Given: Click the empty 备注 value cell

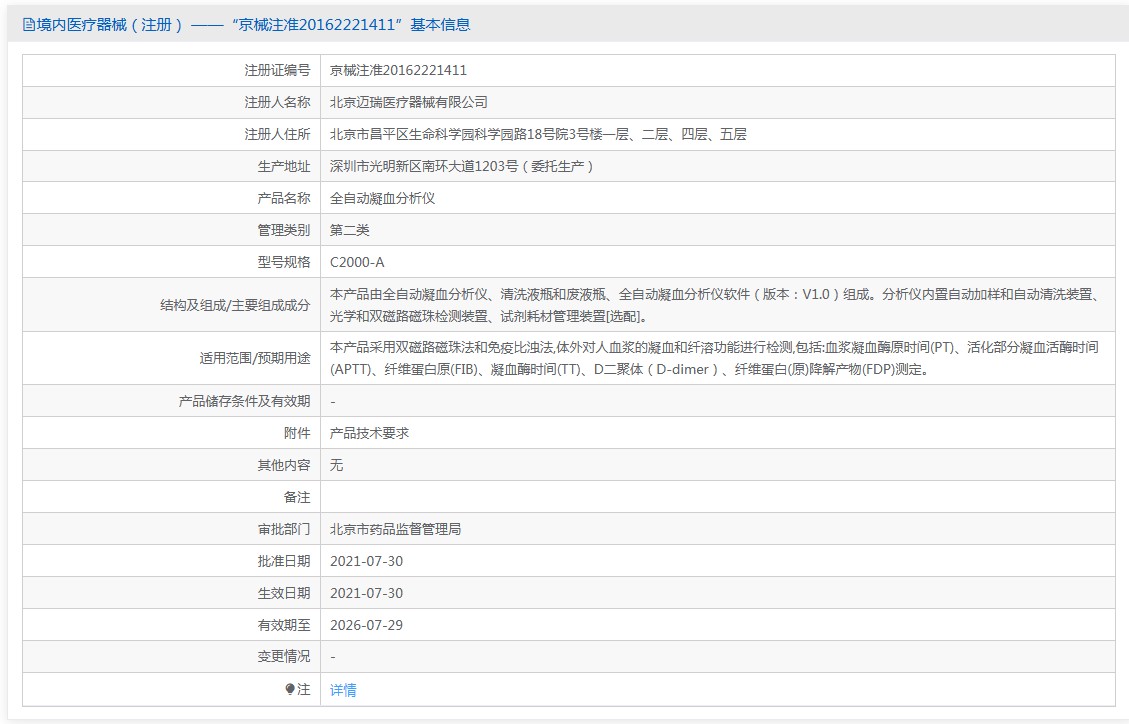Looking at the screenshot, I should tap(716, 497).
